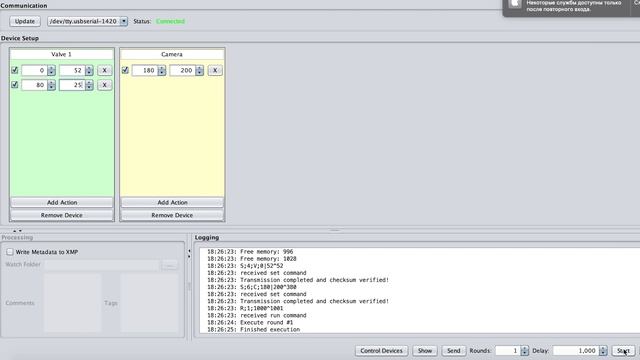
Task: Adjust stepper beside Valve 1 value 80
Action: (x=51, y=85)
